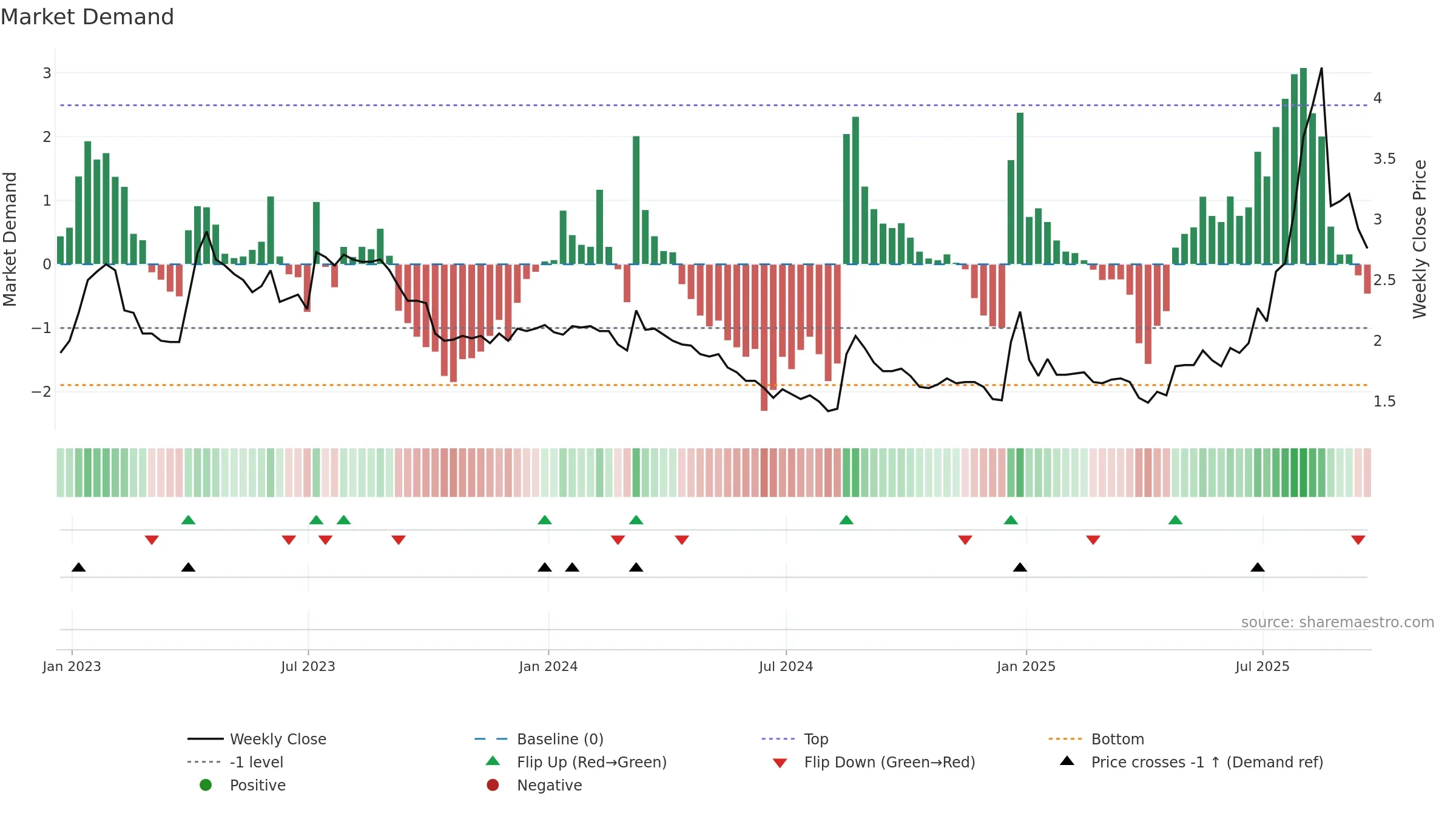1456x819 pixels.
Task: Click the Jul 2025 axis label
Action: click(x=1262, y=666)
